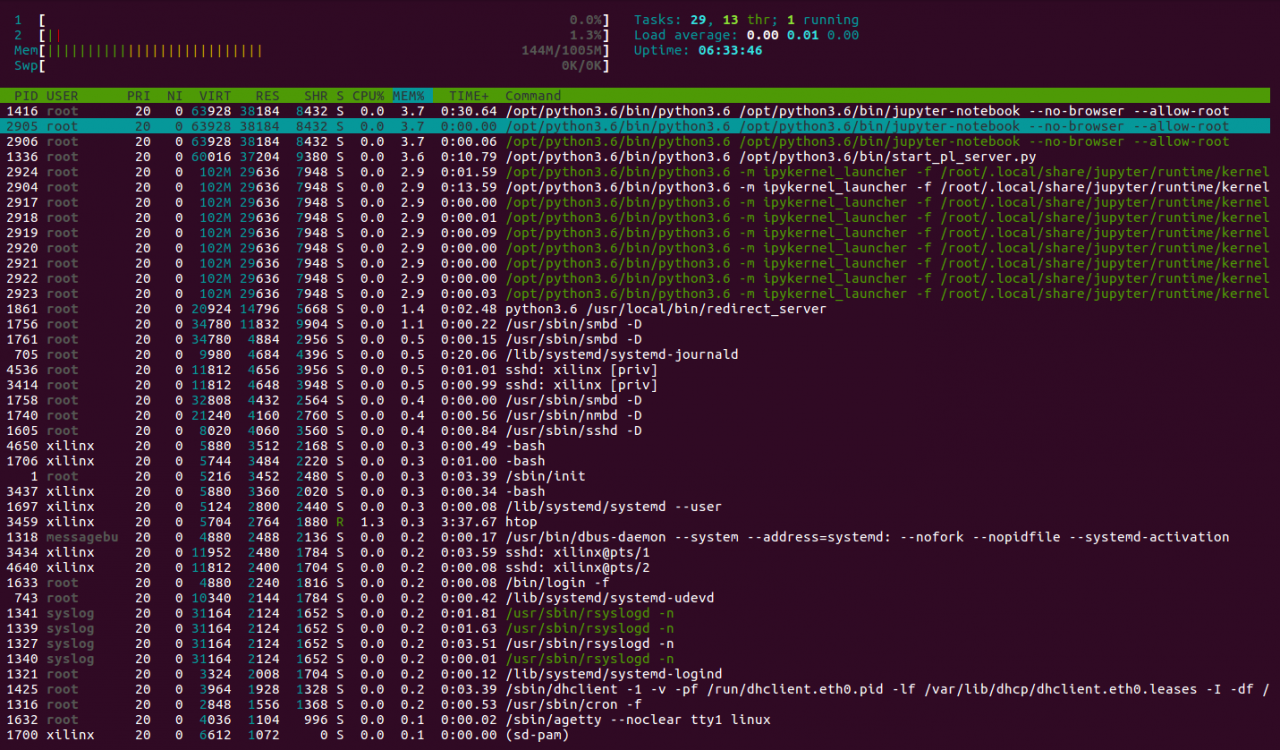Click the USER column header
Viewport: 1280px width, 750px height.
(62, 95)
